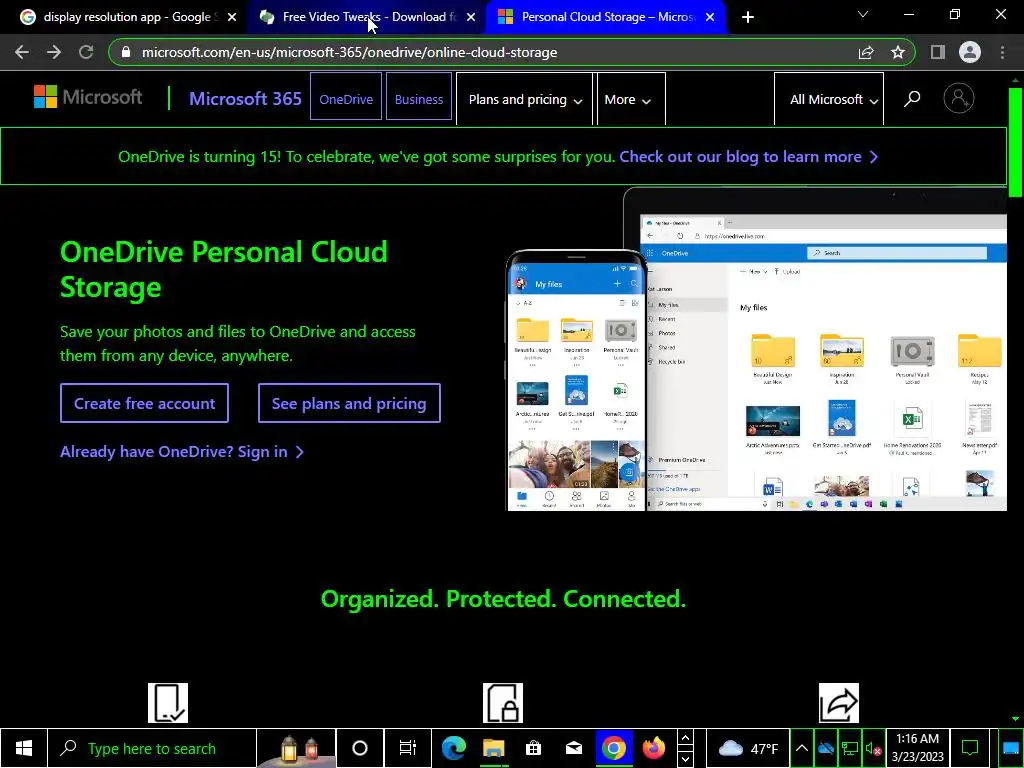Share this page using the share icon
Image resolution: width=1024 pixels, height=768 pixels.
click(866, 52)
